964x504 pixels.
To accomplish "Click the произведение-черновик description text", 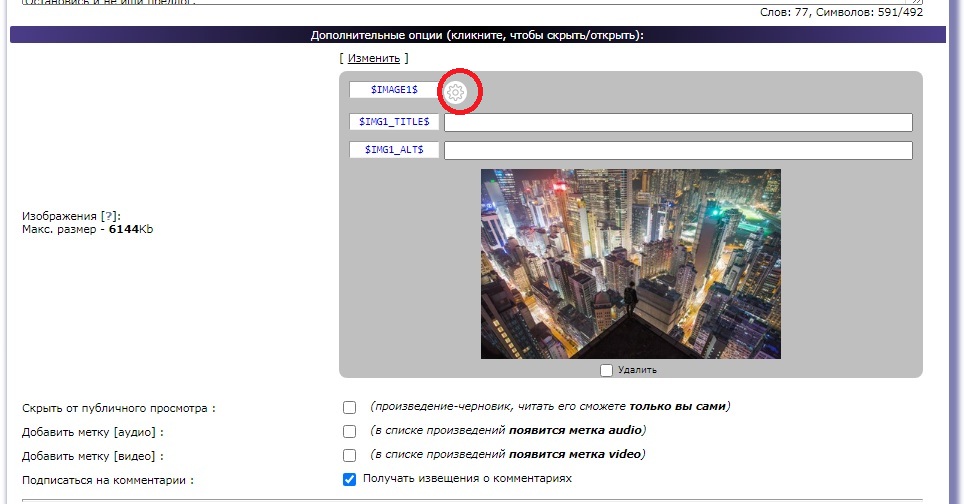I will pyautogui.click(x=550, y=406).
